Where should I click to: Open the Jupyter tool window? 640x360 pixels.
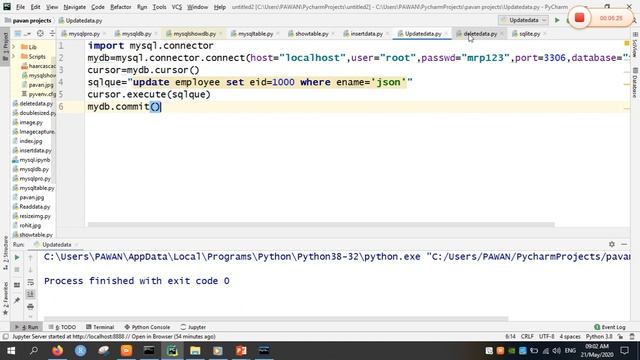click(x=193, y=327)
